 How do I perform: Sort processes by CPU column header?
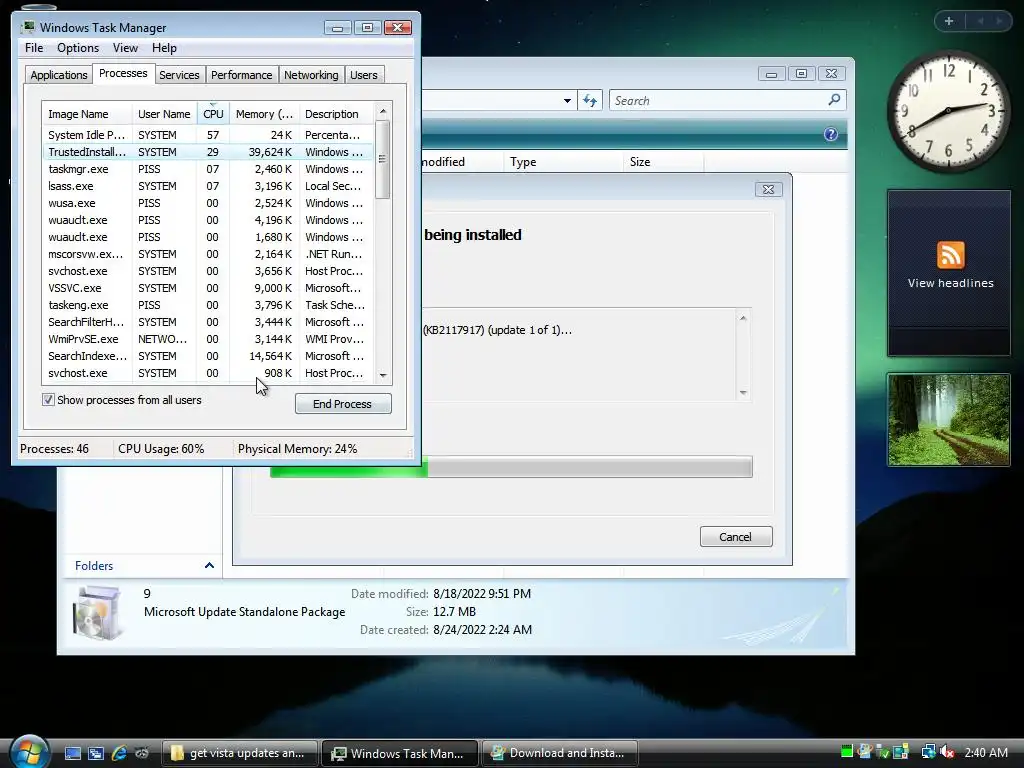pos(213,114)
